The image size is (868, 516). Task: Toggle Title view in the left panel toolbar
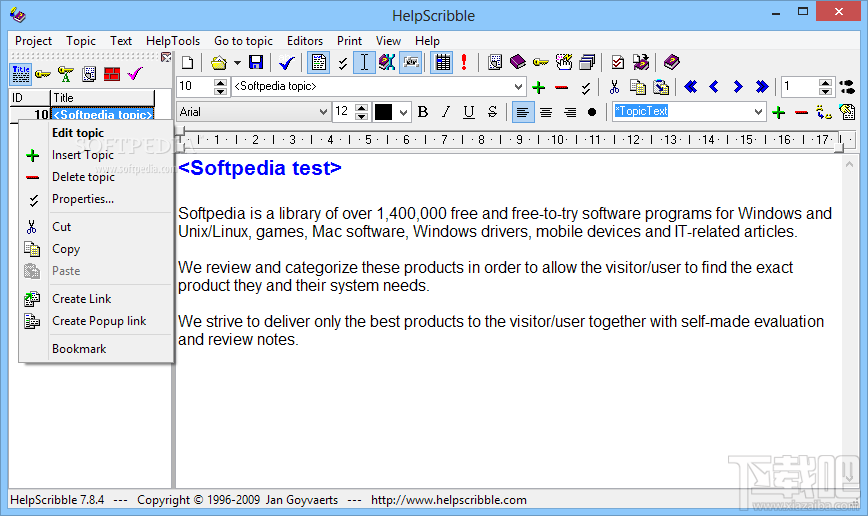(20, 74)
